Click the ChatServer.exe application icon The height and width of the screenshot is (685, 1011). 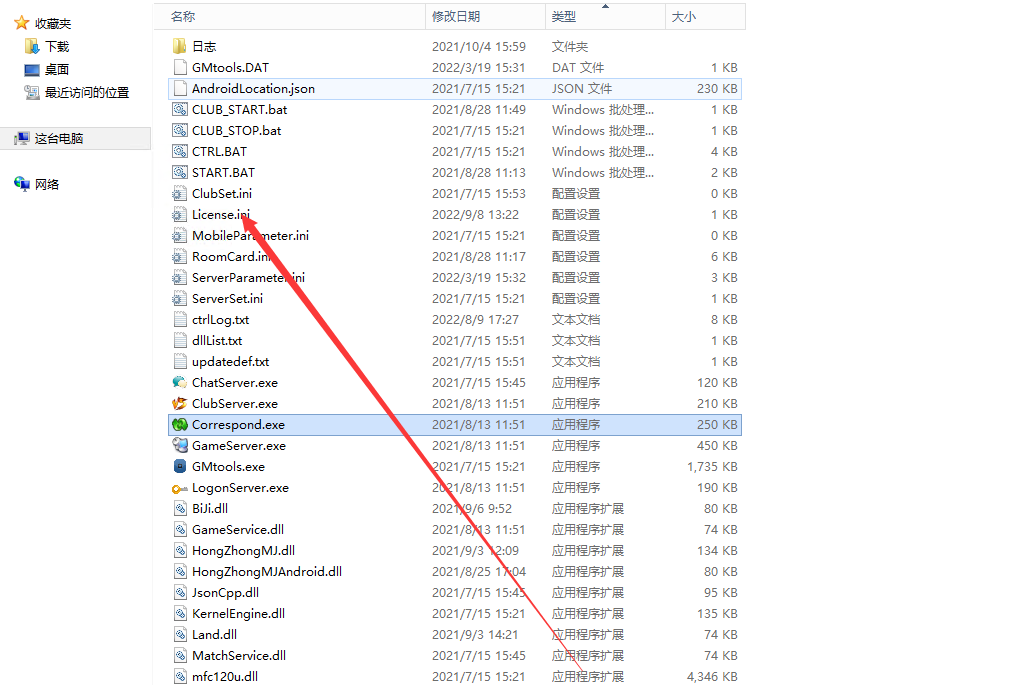(180, 383)
